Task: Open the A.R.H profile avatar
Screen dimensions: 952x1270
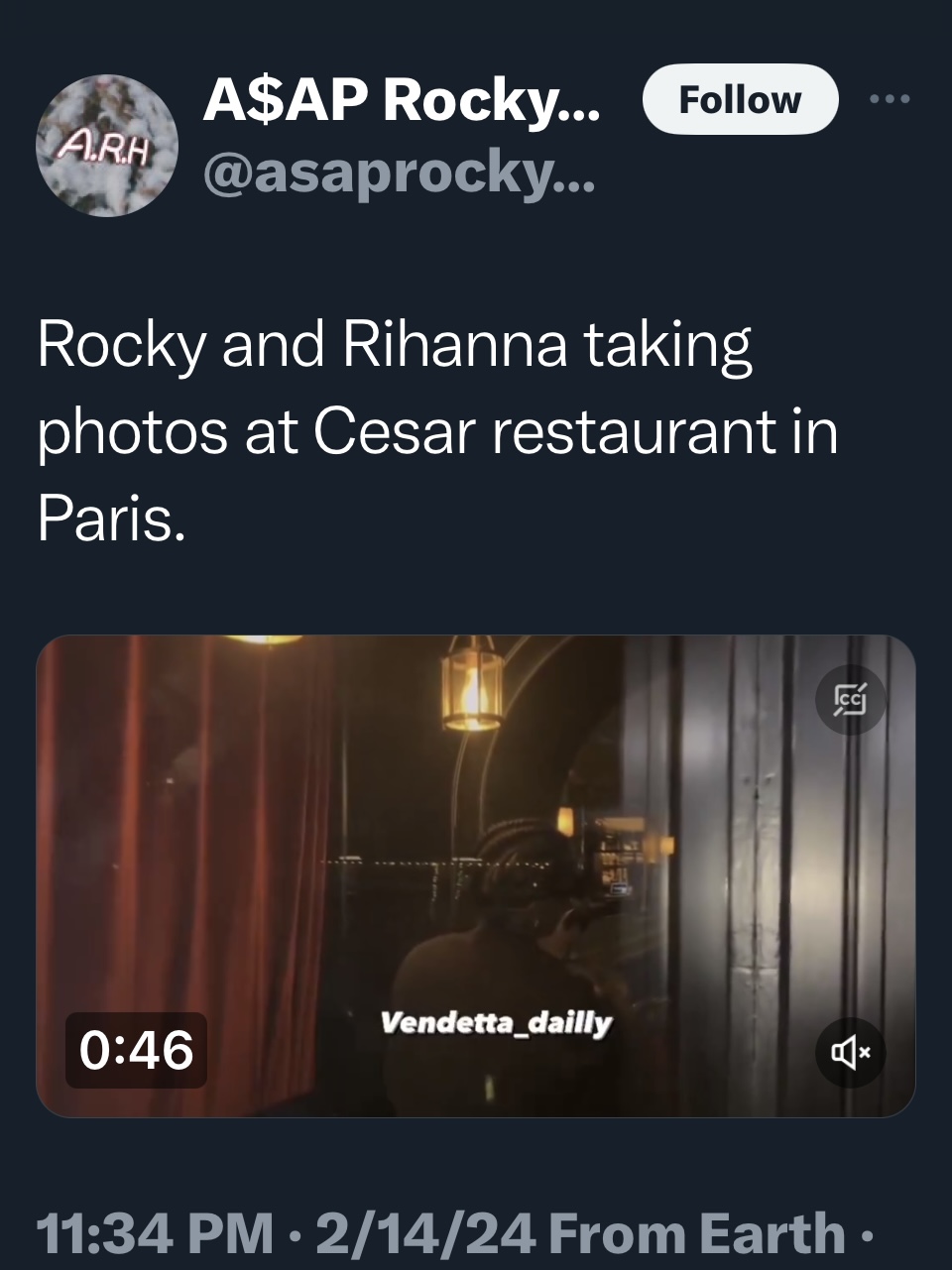Action: [x=107, y=146]
